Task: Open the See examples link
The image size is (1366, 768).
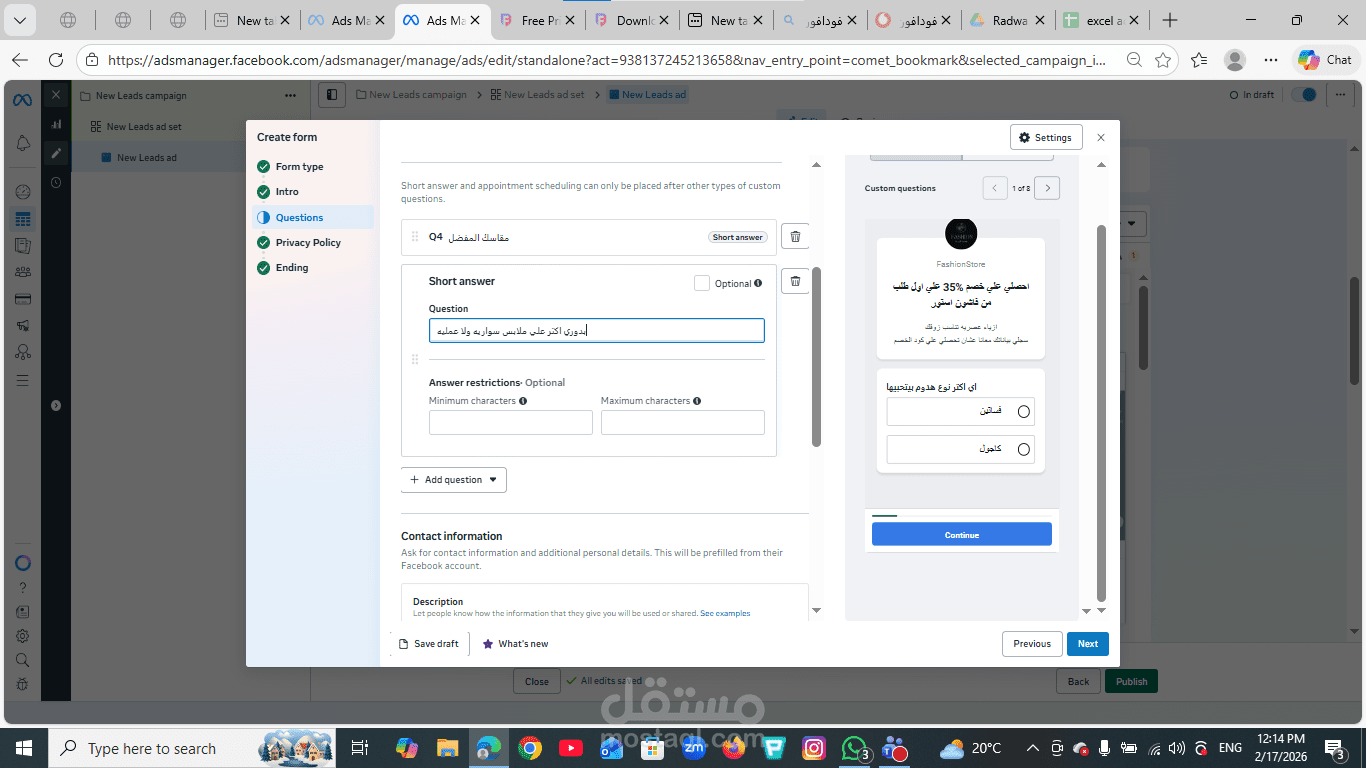Action: coord(725,613)
